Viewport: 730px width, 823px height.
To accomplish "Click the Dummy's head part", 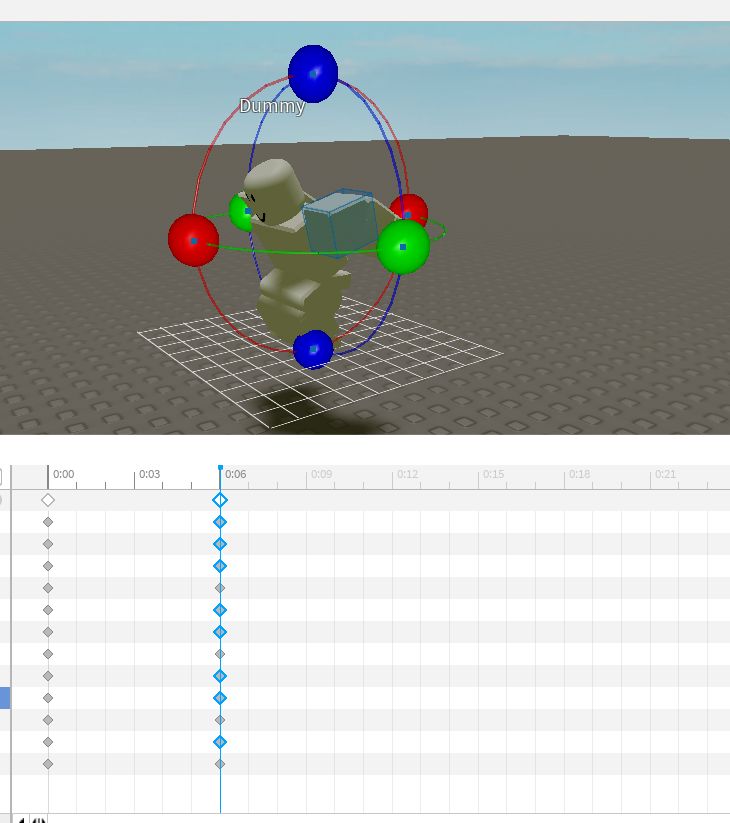I will (x=273, y=193).
